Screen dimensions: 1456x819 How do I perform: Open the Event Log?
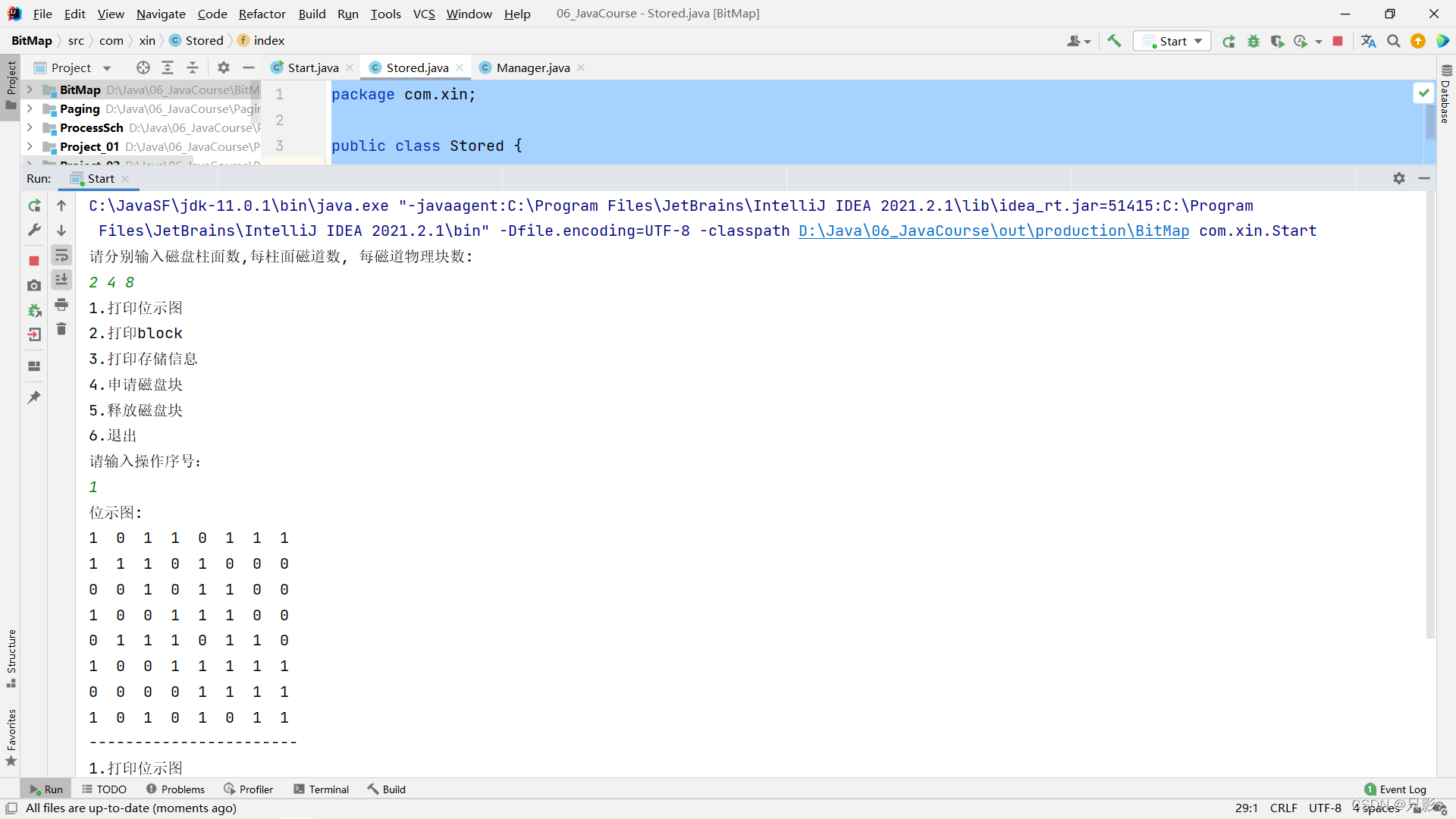[1395, 789]
